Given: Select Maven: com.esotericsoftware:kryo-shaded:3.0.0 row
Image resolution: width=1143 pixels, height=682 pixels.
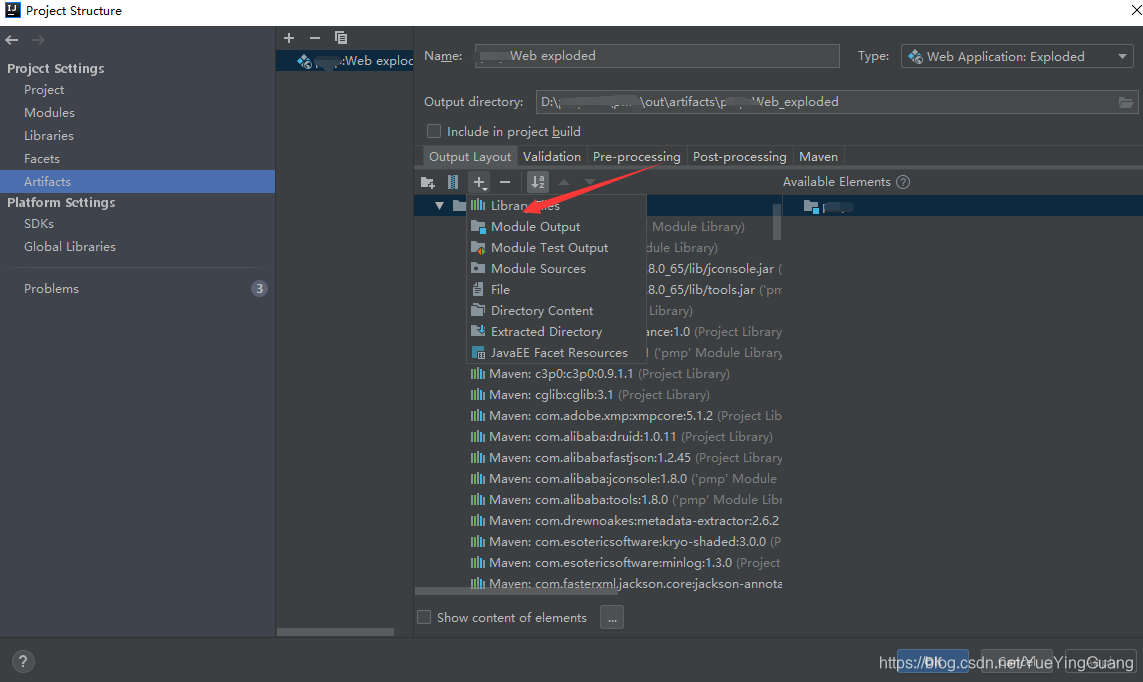Looking at the screenshot, I should coord(625,543).
